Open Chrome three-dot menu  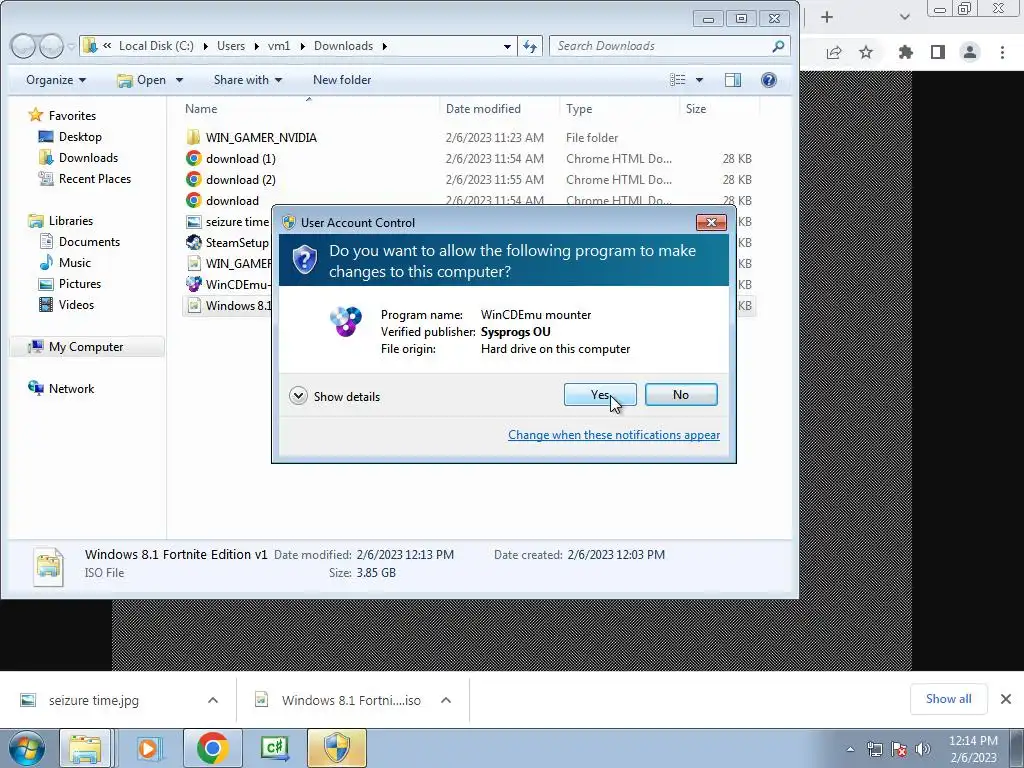[x=1002, y=52]
